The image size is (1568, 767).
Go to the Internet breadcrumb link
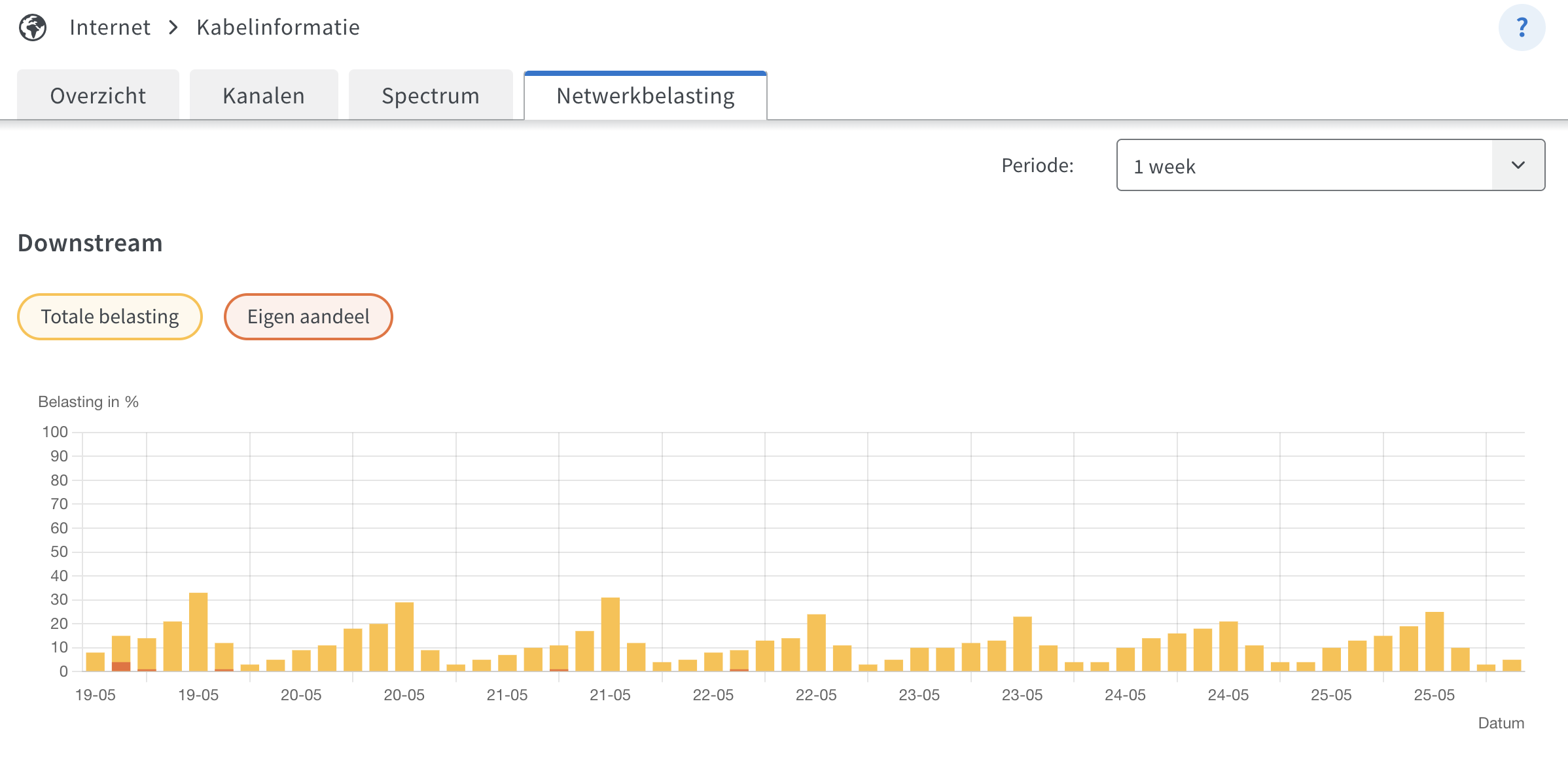(x=110, y=27)
